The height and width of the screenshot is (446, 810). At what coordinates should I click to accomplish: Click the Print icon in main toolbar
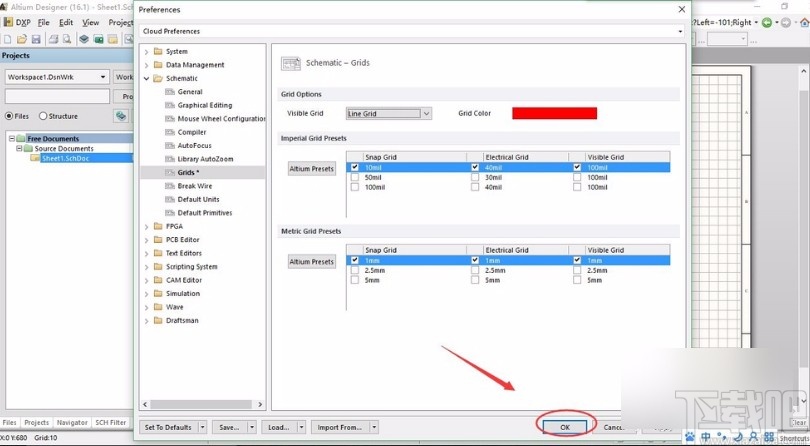click(53, 39)
